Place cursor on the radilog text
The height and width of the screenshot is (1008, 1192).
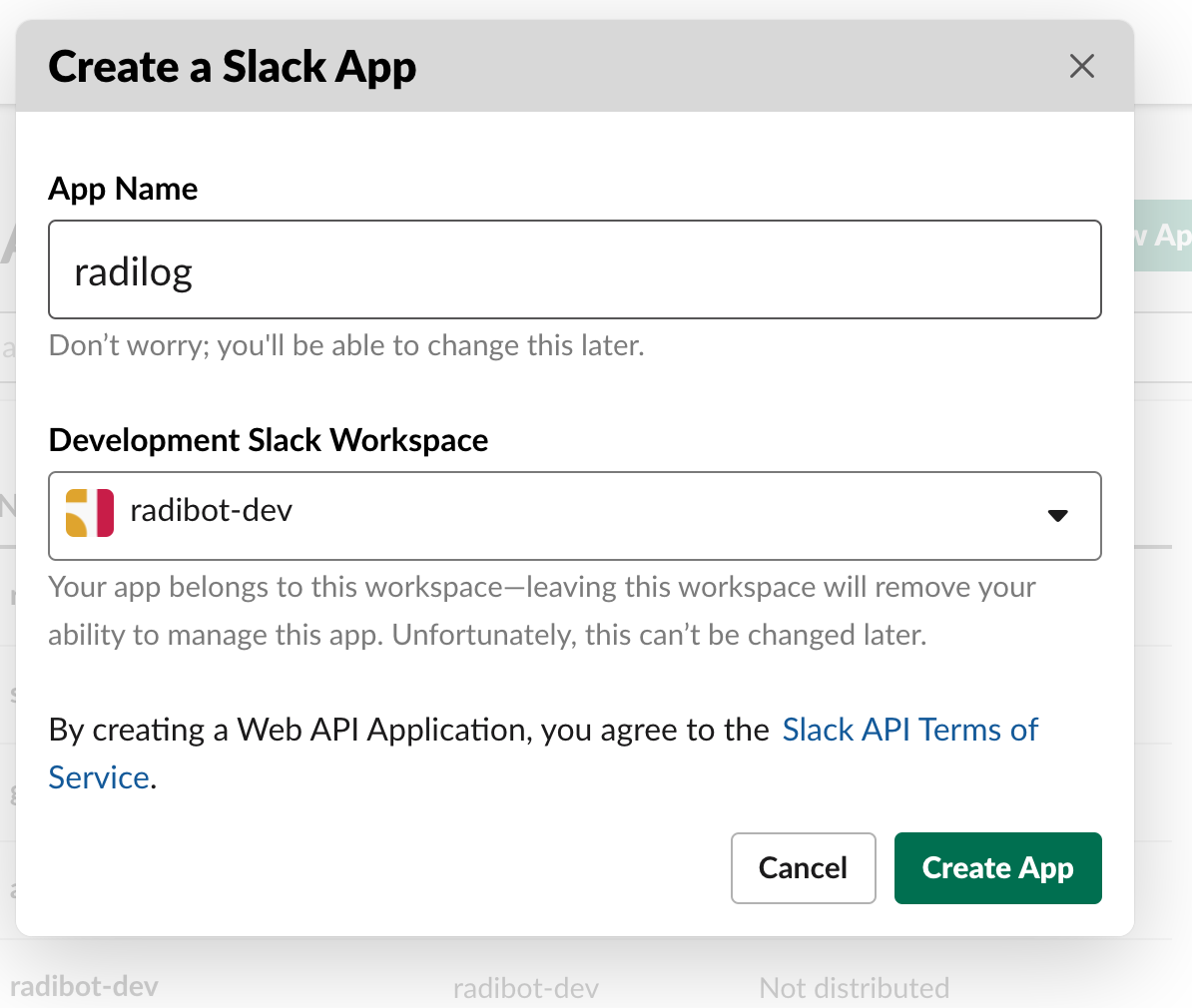coord(134,271)
